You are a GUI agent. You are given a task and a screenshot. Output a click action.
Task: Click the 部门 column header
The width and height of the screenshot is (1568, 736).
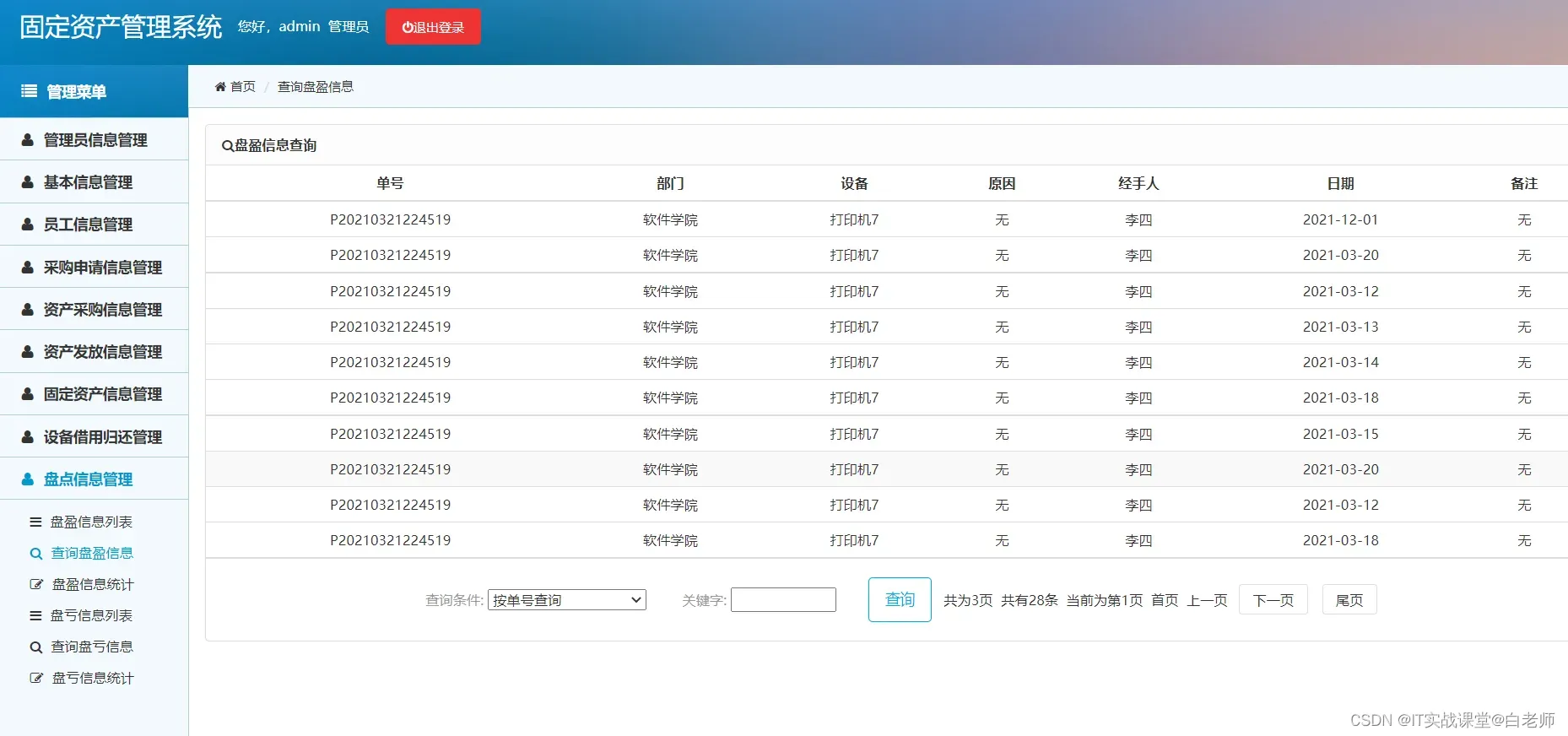(670, 183)
